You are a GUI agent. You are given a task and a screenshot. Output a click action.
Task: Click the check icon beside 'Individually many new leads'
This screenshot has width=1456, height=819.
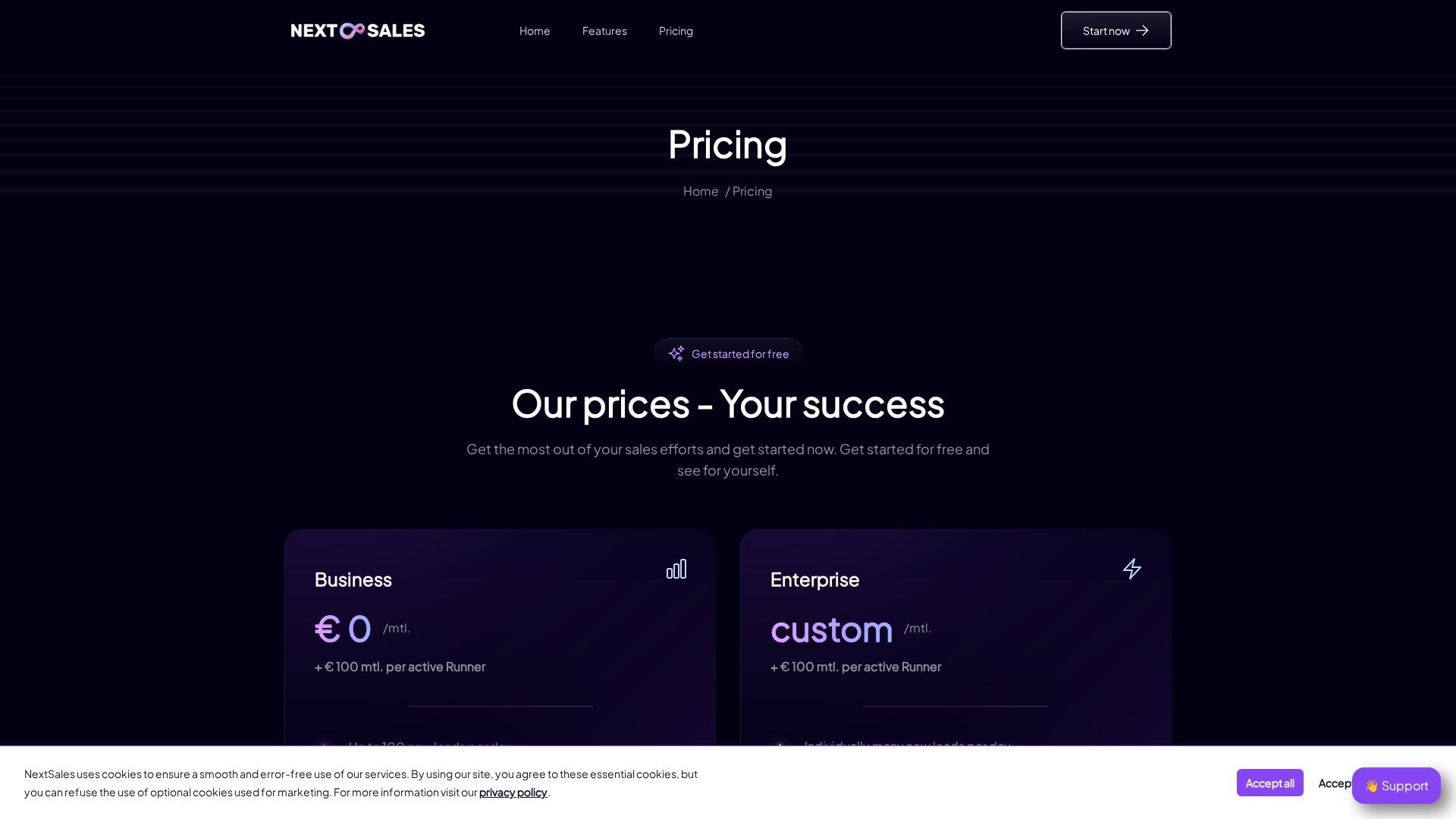[780, 746]
